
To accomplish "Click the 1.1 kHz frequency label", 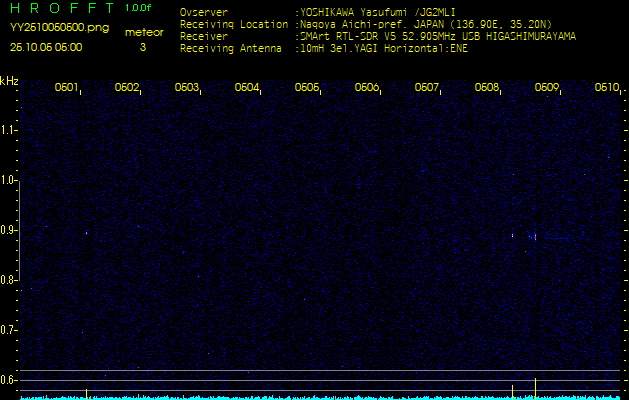I will tap(8, 130).
